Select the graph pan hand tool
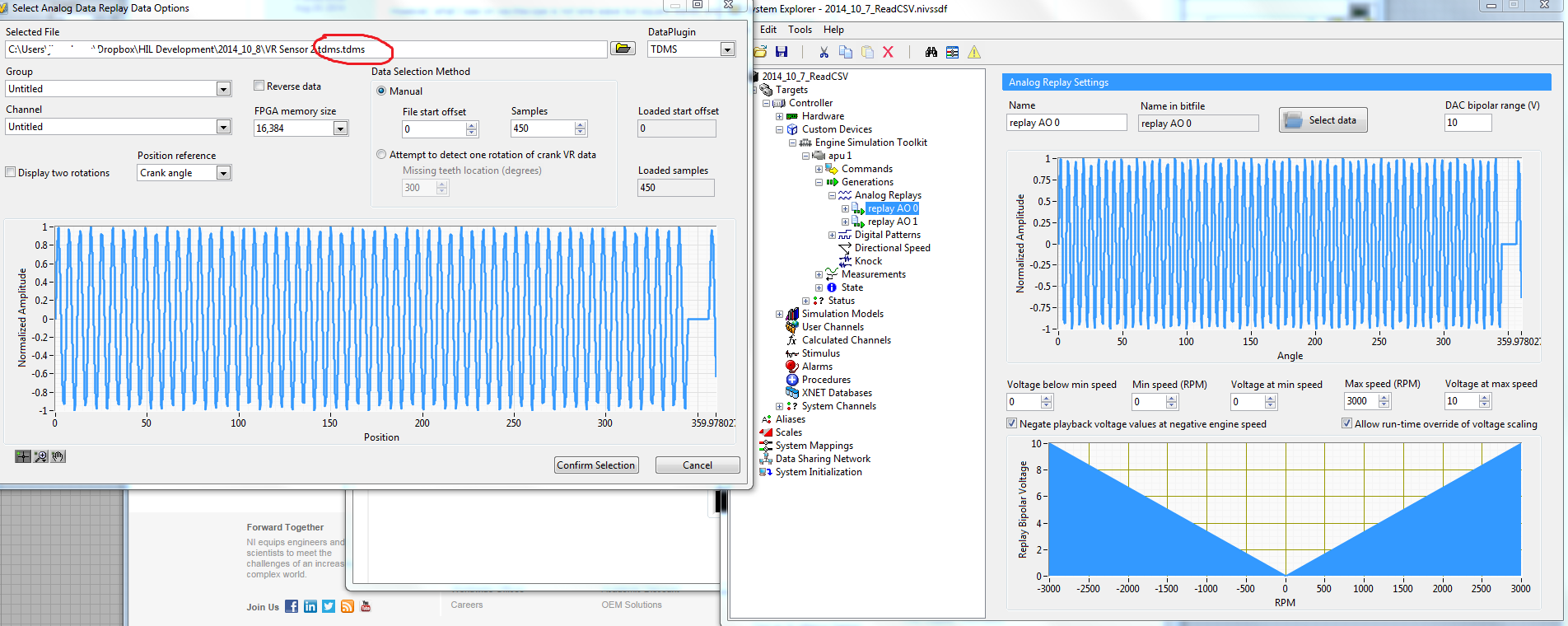Screen dimensions: 1568x626 pyautogui.click(x=58, y=456)
